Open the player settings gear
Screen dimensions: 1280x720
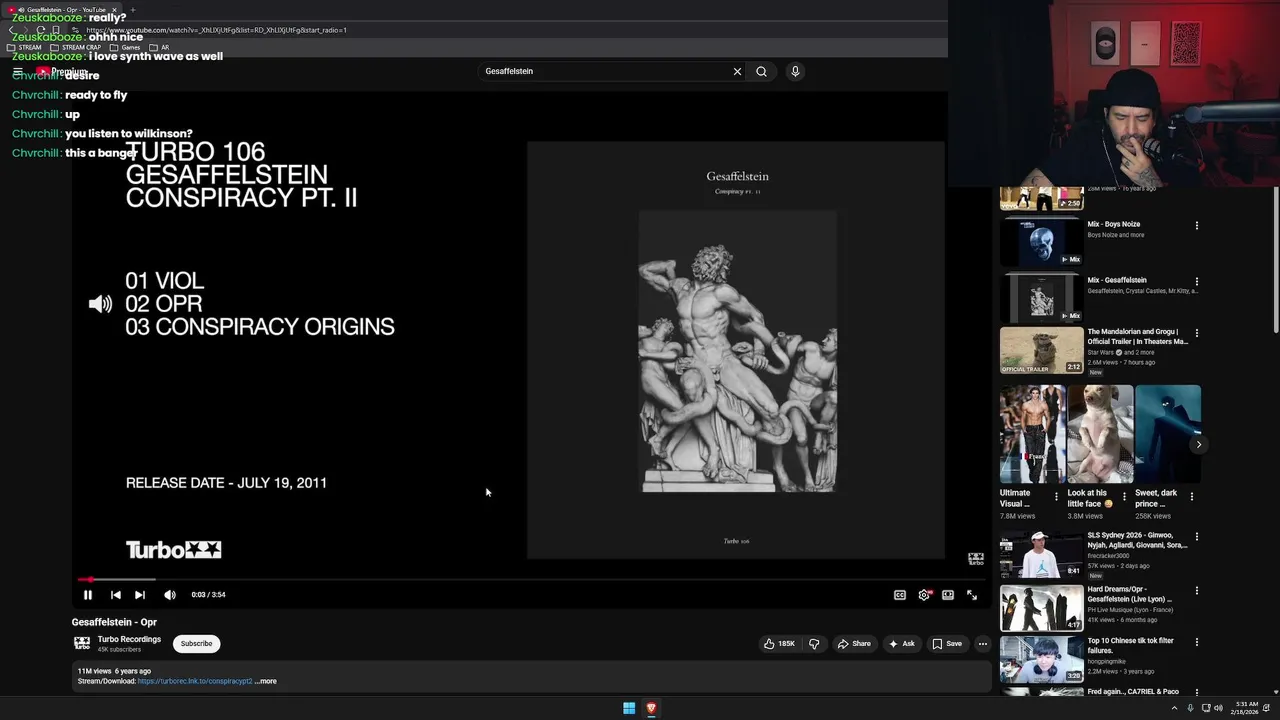(x=924, y=595)
